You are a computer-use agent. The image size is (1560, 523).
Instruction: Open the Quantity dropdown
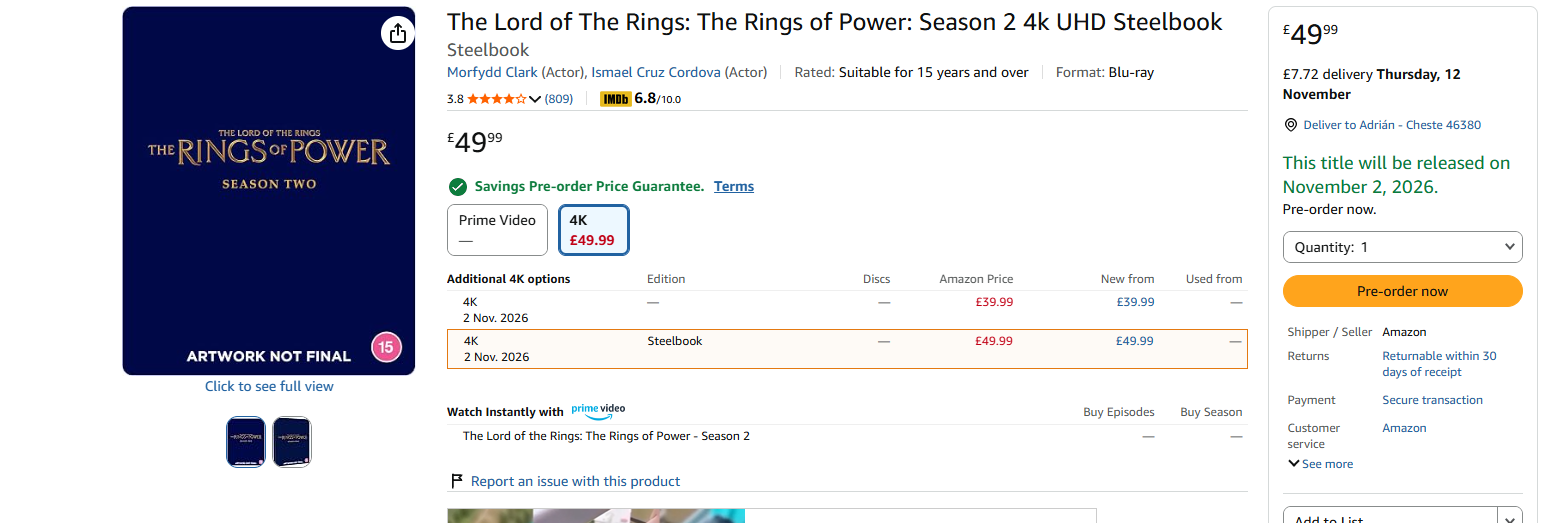pos(1402,247)
